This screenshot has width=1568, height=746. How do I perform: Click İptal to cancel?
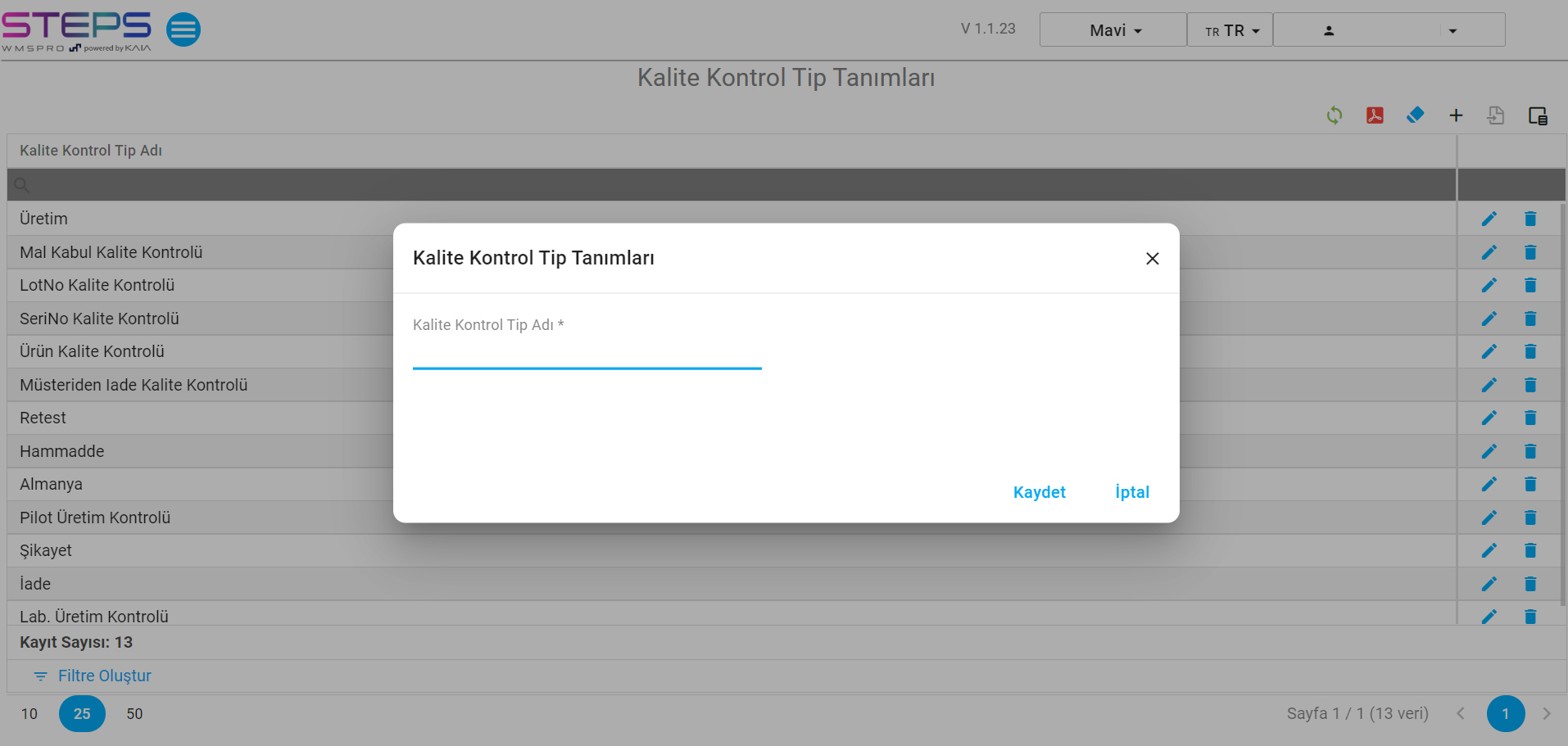click(x=1132, y=492)
